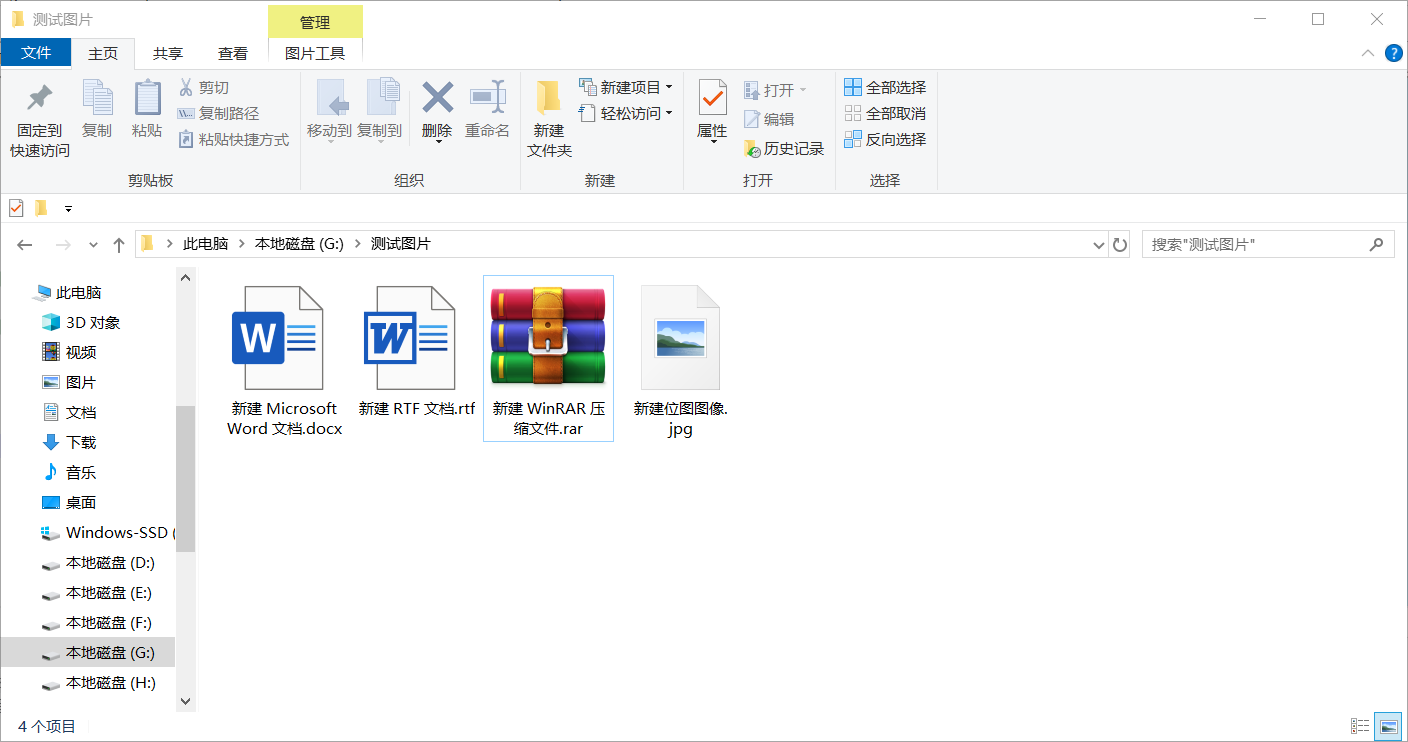This screenshot has height=742, width=1408.
Task: Select file 新建位图图像.jpg
Action: click(680, 359)
